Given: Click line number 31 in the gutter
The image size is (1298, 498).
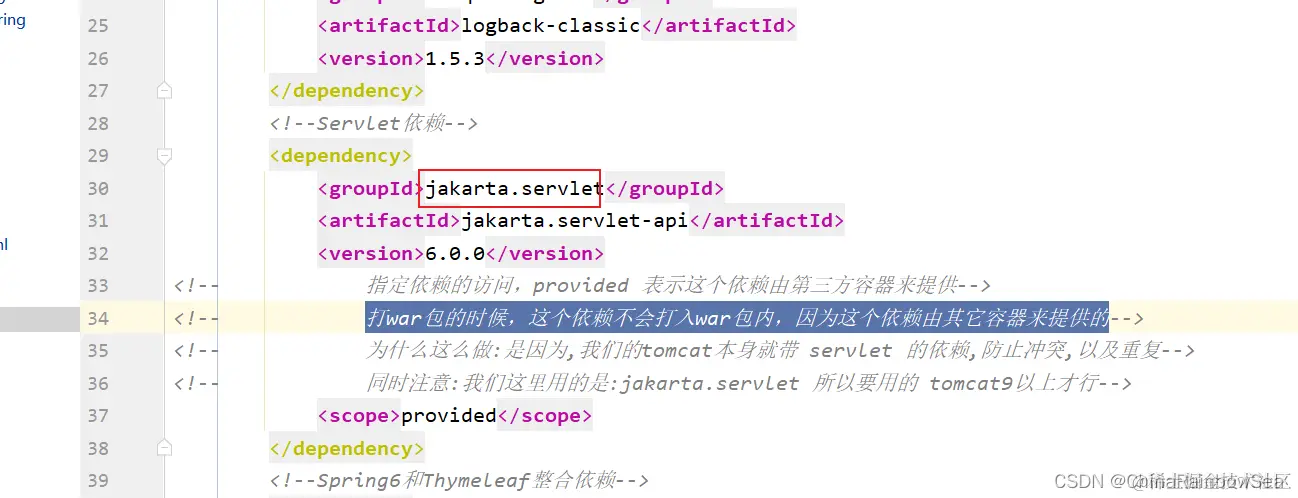Looking at the screenshot, I should tap(98, 220).
